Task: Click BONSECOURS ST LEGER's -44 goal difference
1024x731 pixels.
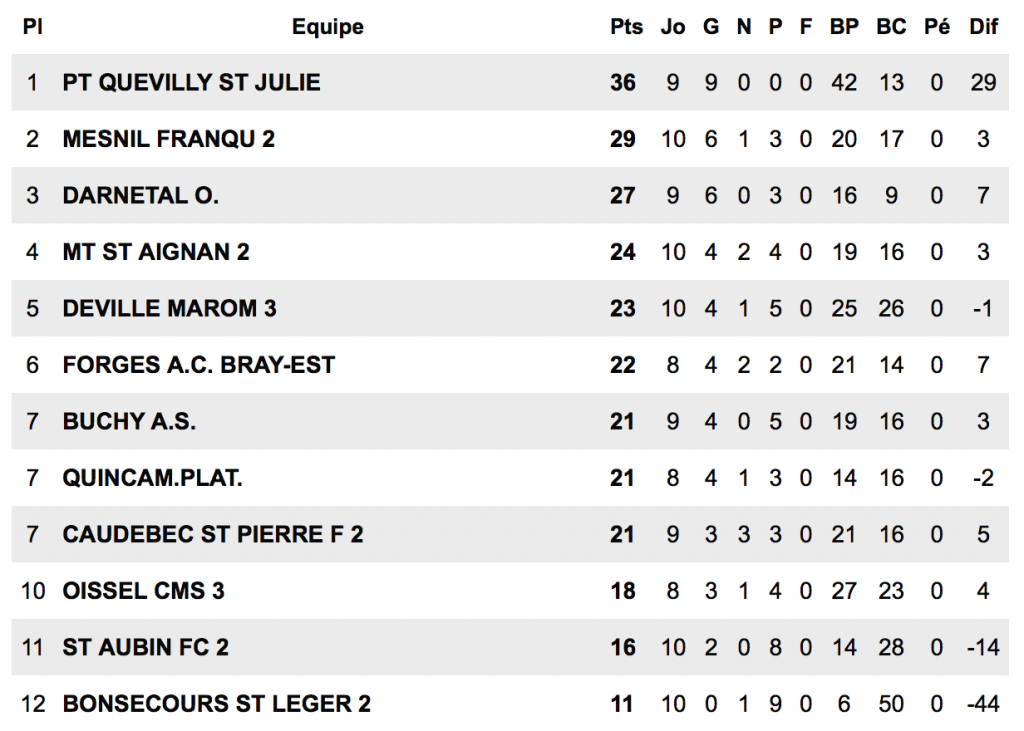Action: click(983, 704)
